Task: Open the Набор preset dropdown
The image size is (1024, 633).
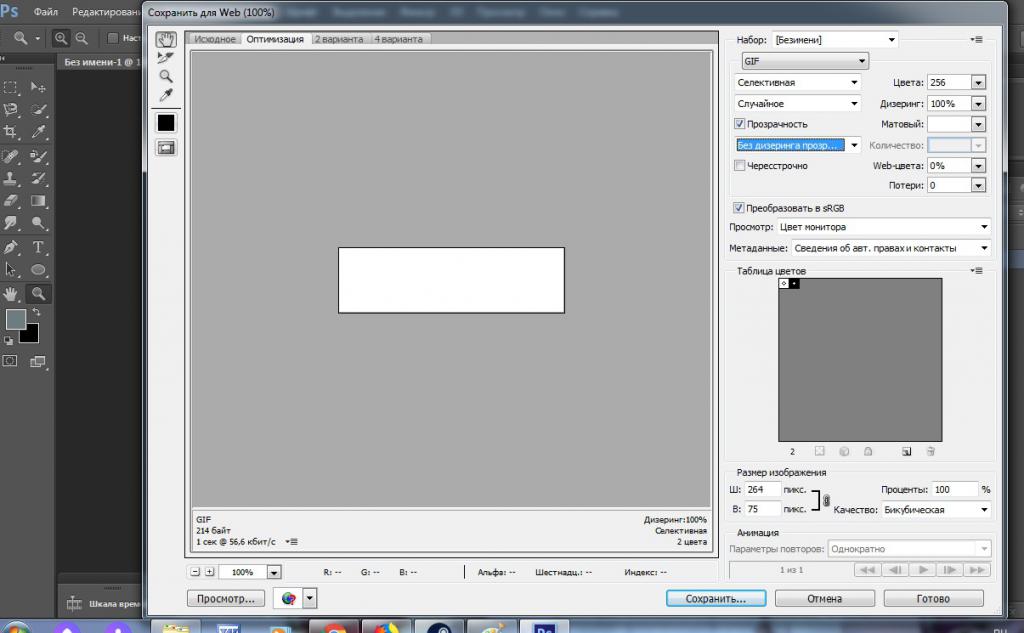Action: pyautogui.click(x=835, y=40)
